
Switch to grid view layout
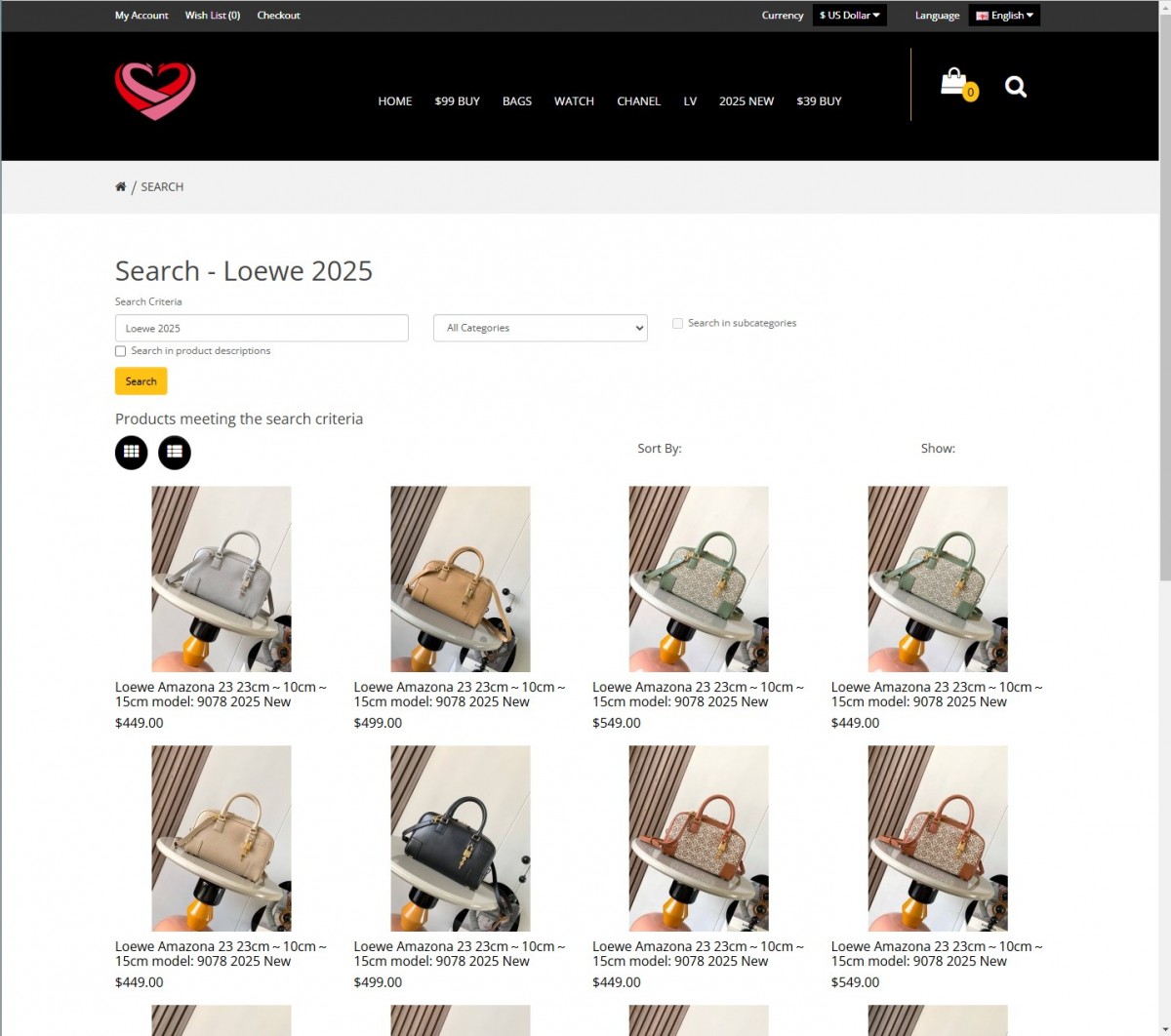(132, 453)
